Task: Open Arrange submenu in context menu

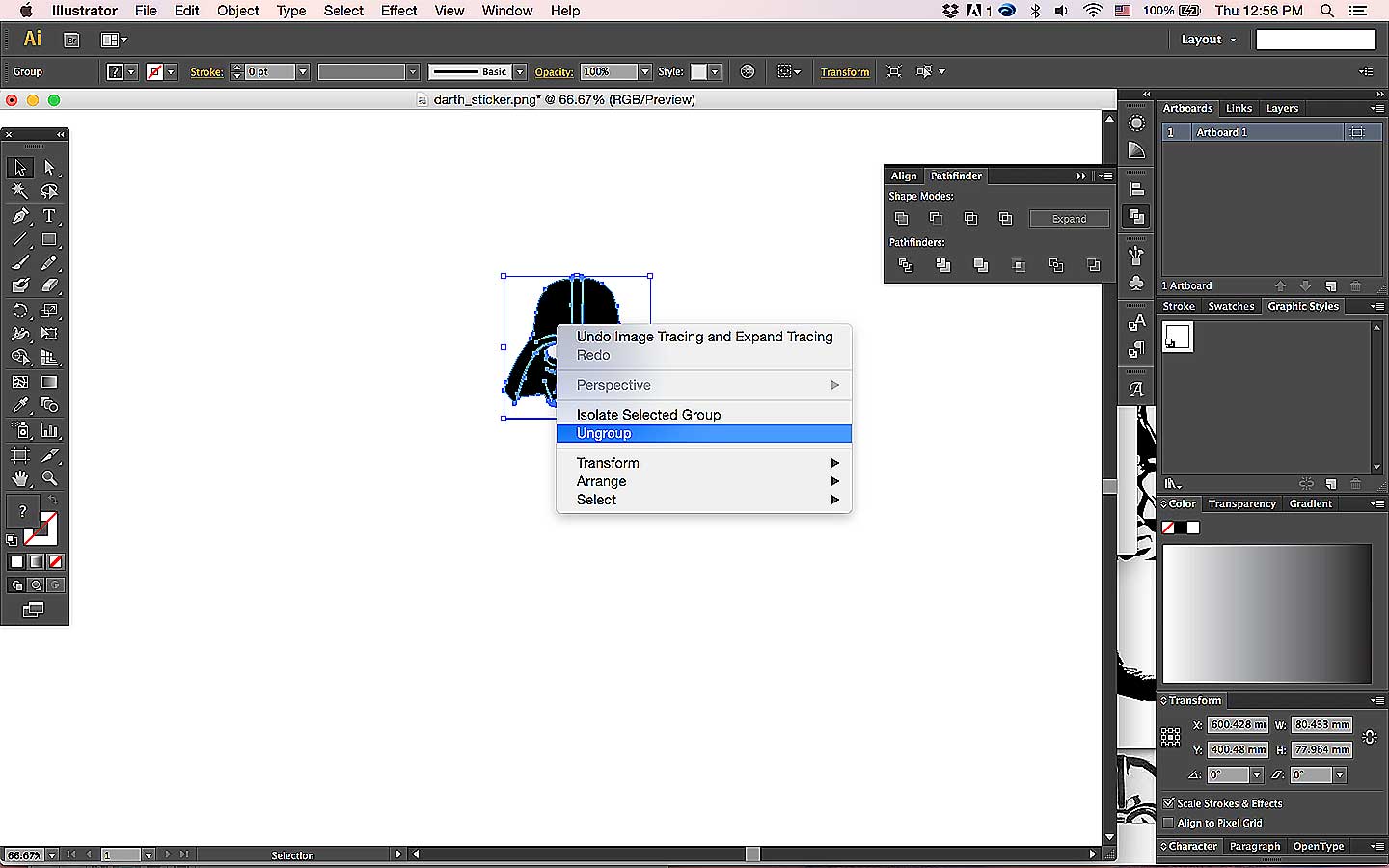Action: (x=704, y=481)
